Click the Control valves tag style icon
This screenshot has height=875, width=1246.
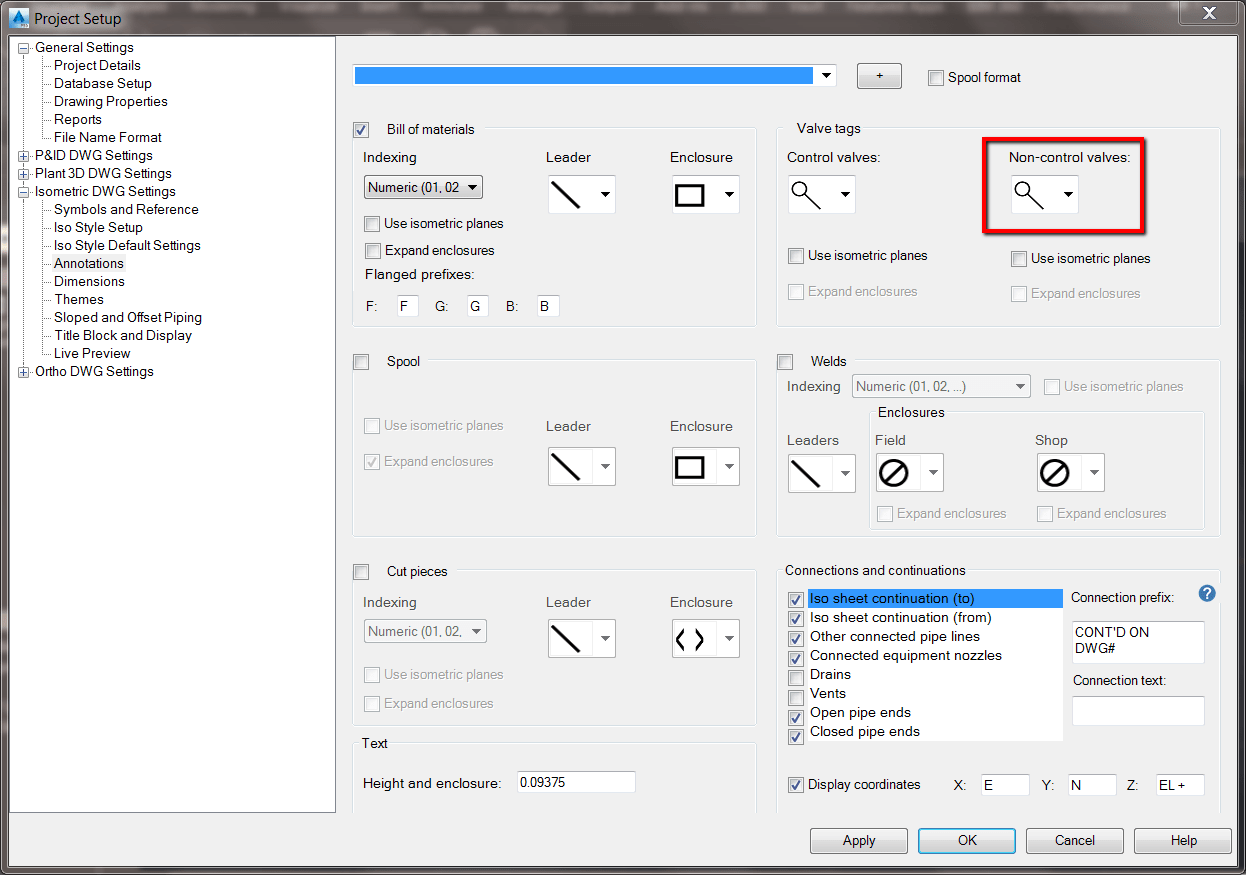click(x=807, y=194)
